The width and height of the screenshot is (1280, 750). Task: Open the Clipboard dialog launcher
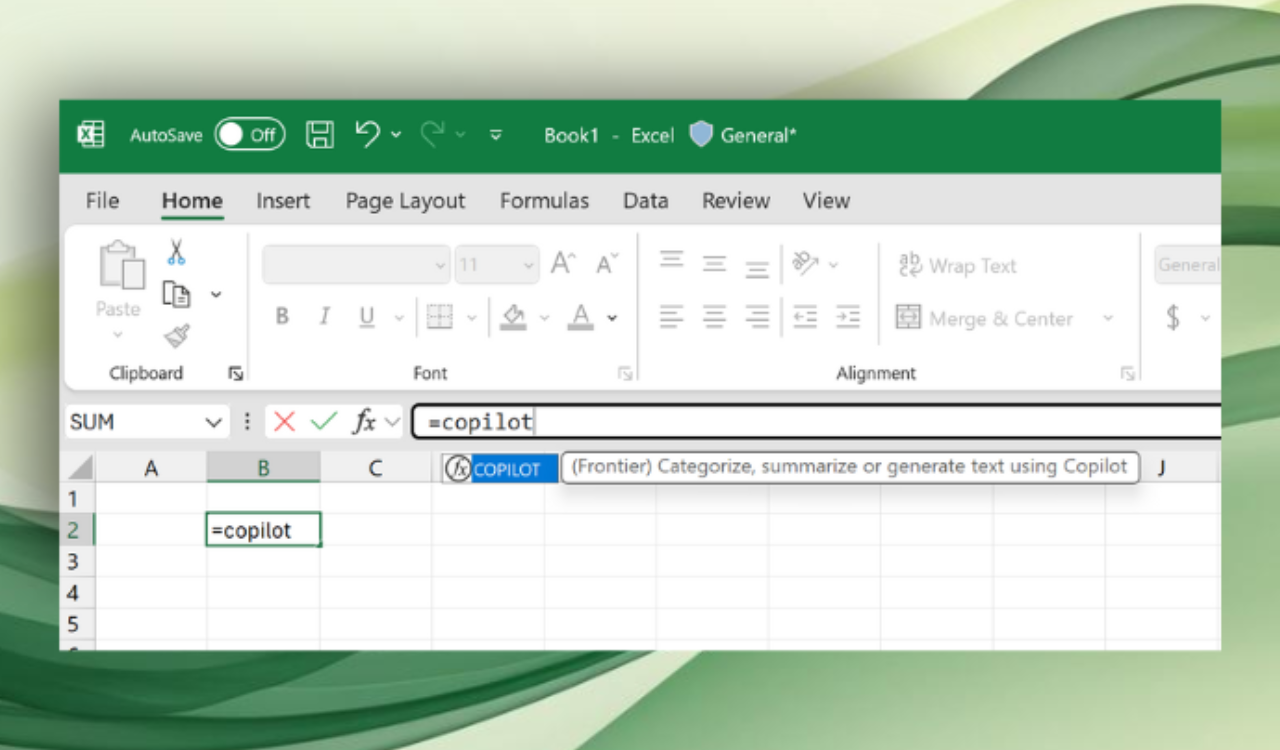click(236, 372)
